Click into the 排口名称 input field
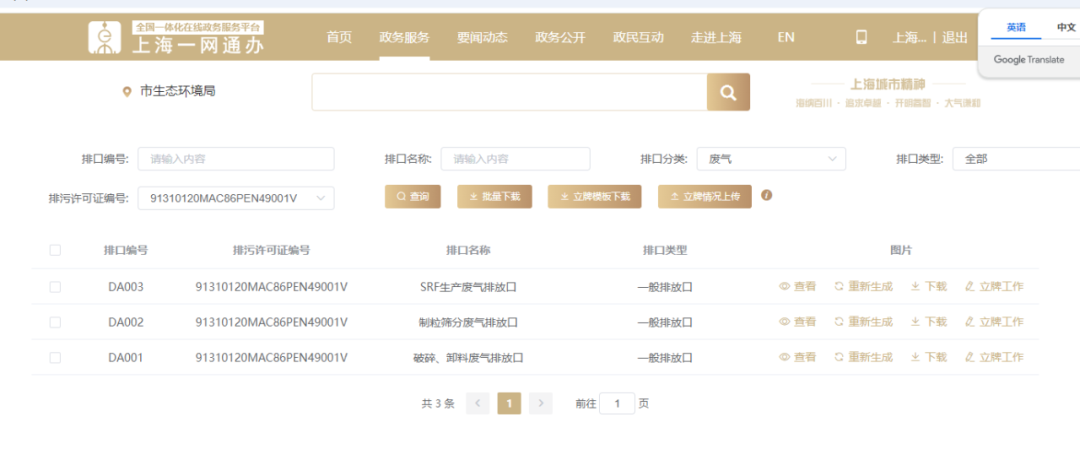This screenshot has width=1080, height=460. click(x=515, y=159)
